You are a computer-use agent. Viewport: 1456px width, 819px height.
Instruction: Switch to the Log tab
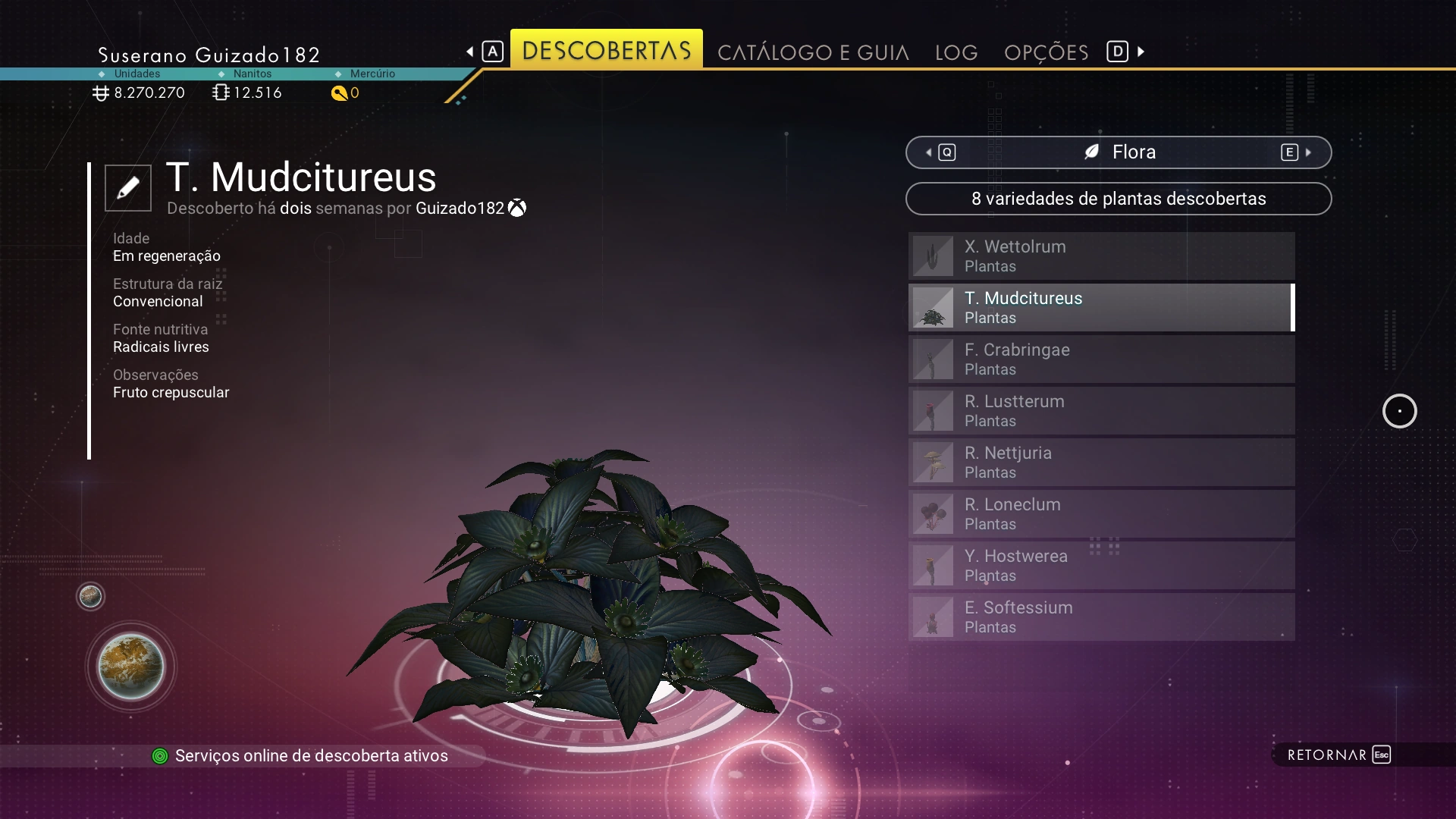(x=956, y=52)
